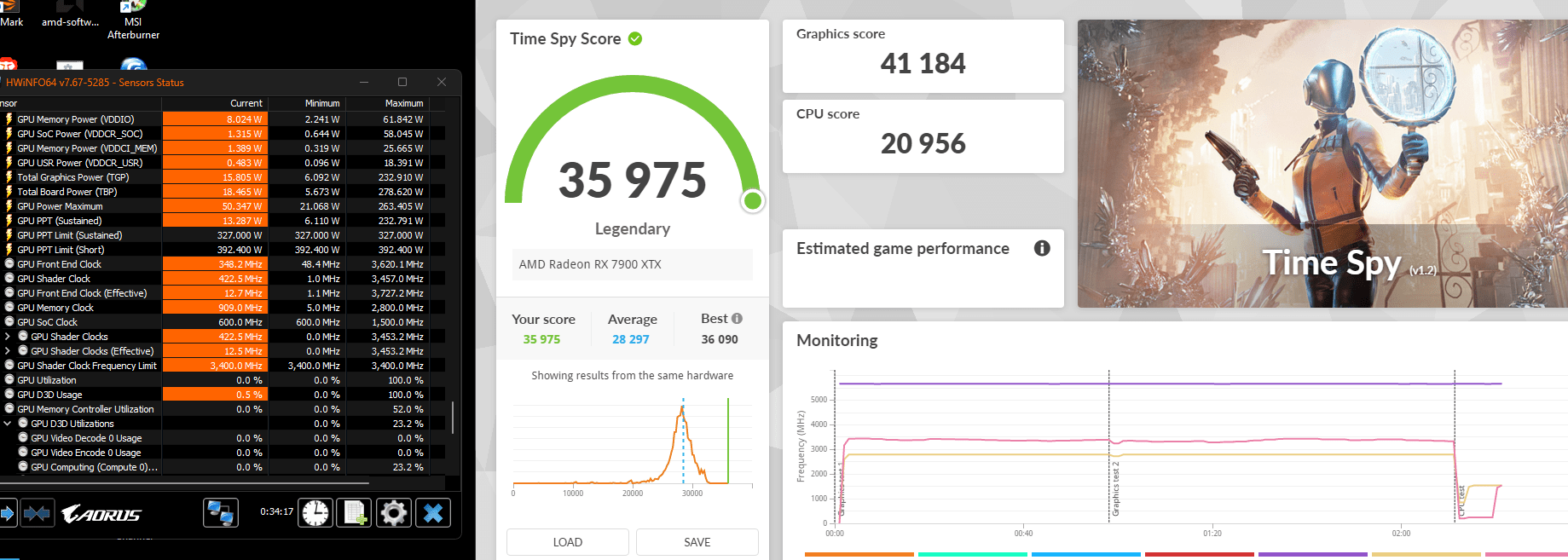The width and height of the screenshot is (1568, 560).
Task: Click the blue X close sensors icon
Action: click(433, 513)
